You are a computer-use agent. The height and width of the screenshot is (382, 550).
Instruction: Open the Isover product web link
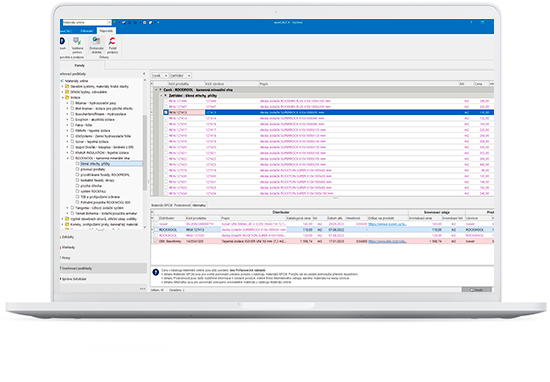pos(387,224)
